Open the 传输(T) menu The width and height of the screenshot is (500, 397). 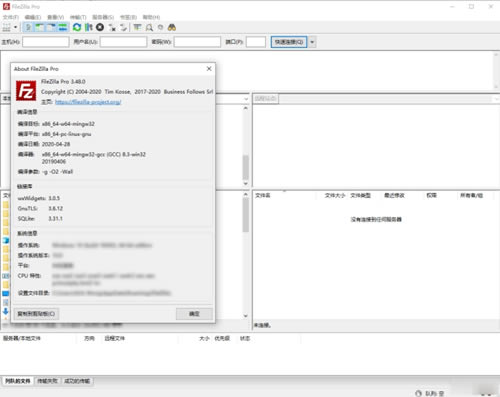coord(78,17)
